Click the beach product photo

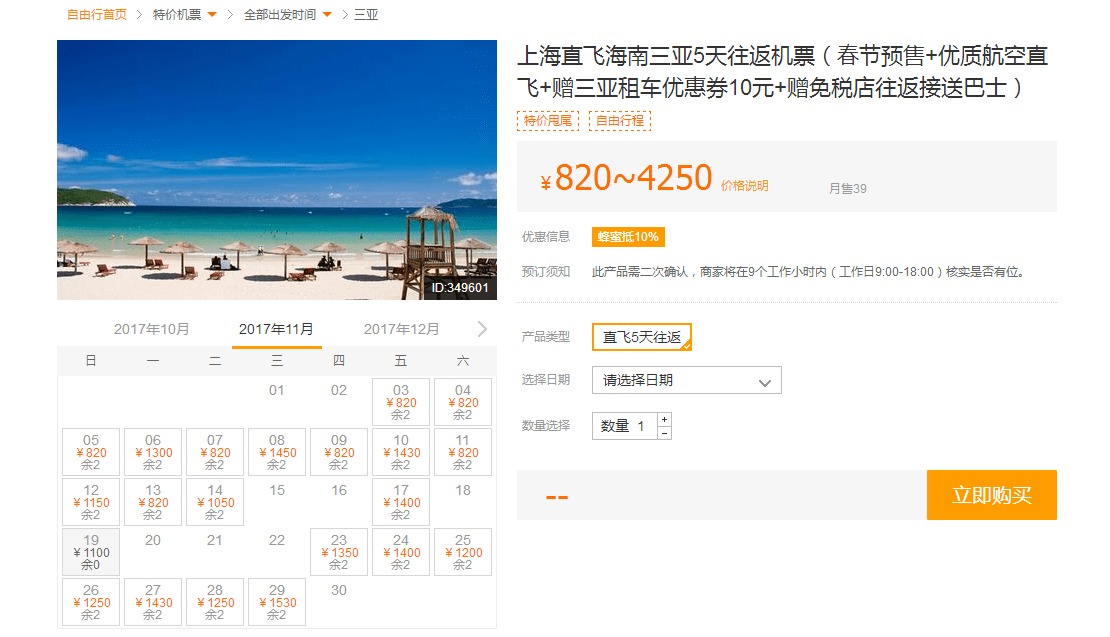point(277,170)
